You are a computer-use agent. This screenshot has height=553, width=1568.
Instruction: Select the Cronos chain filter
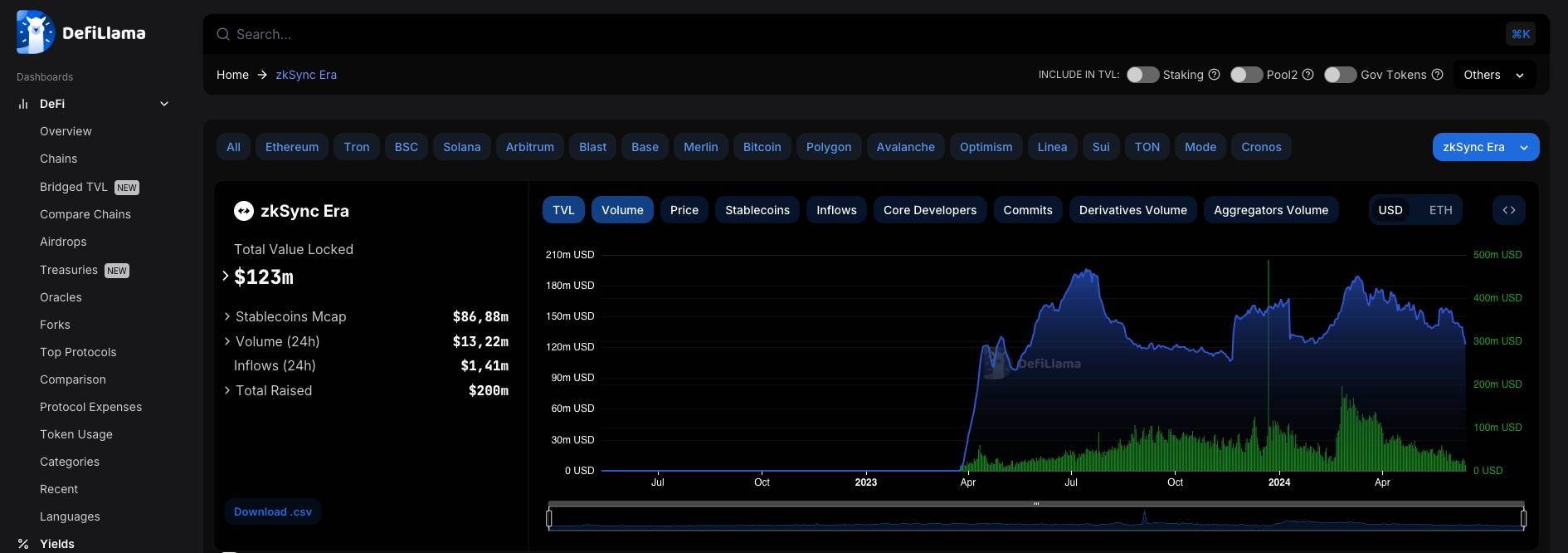coord(1261,147)
